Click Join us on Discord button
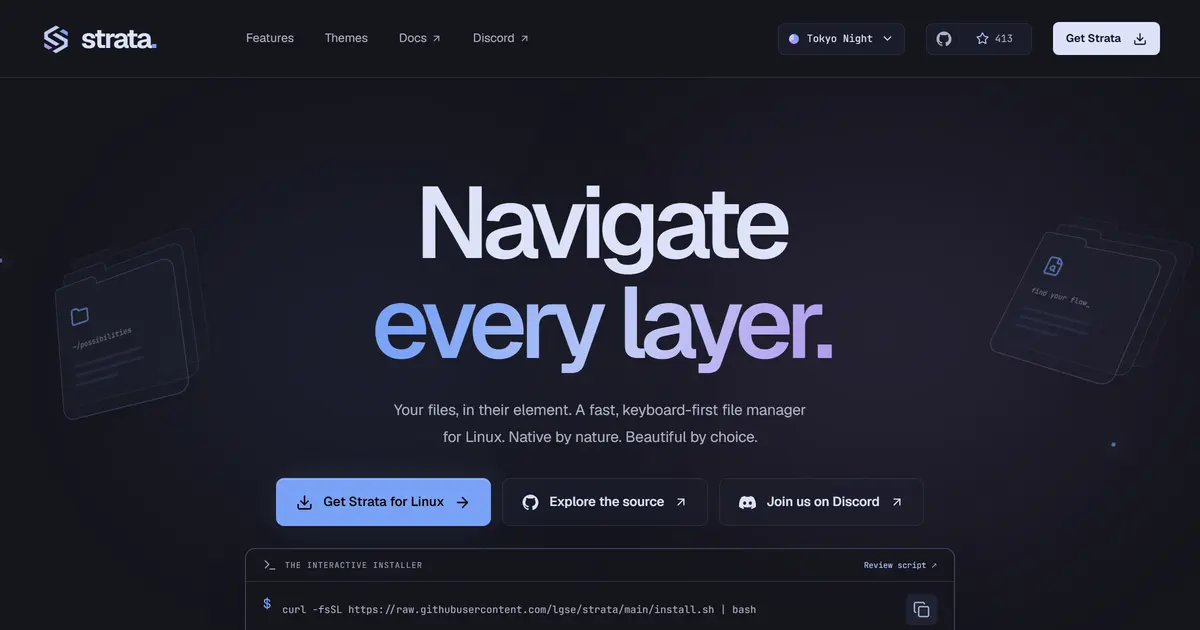 pos(821,502)
